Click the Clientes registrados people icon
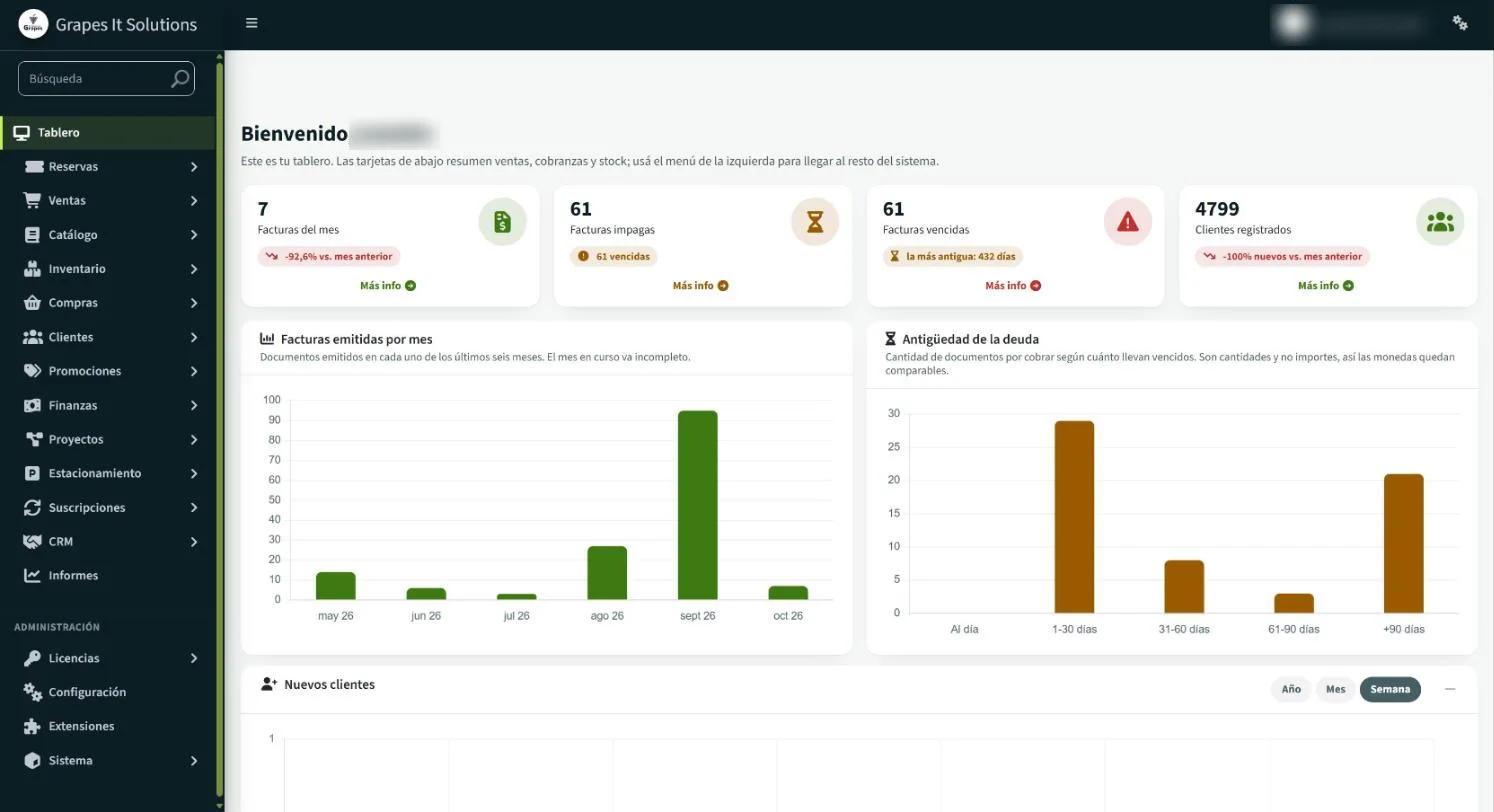Image resolution: width=1494 pixels, height=812 pixels. click(1440, 222)
